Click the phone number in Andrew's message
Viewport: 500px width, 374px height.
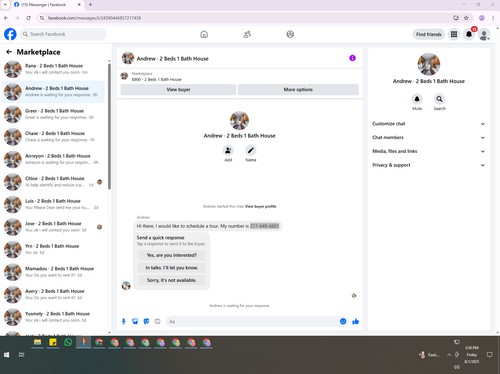coord(265,226)
